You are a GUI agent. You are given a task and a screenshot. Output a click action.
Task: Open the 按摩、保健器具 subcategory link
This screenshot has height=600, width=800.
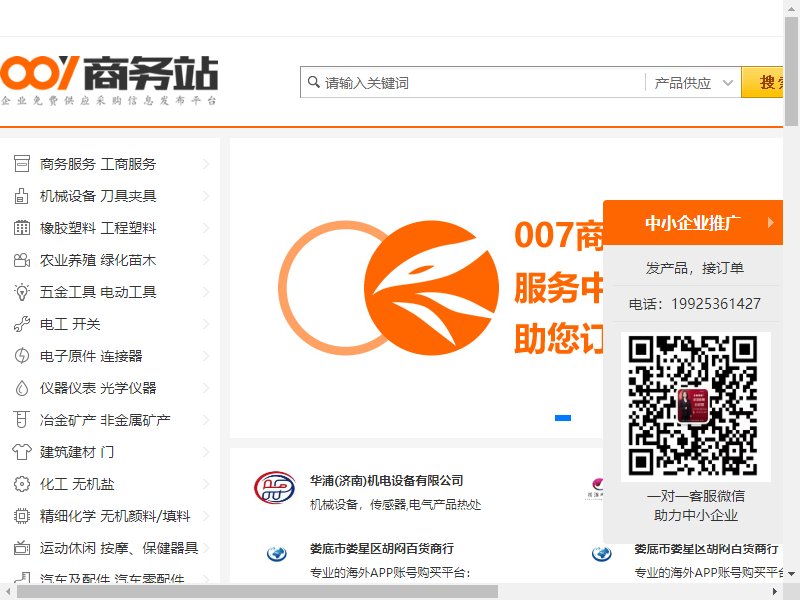149,548
